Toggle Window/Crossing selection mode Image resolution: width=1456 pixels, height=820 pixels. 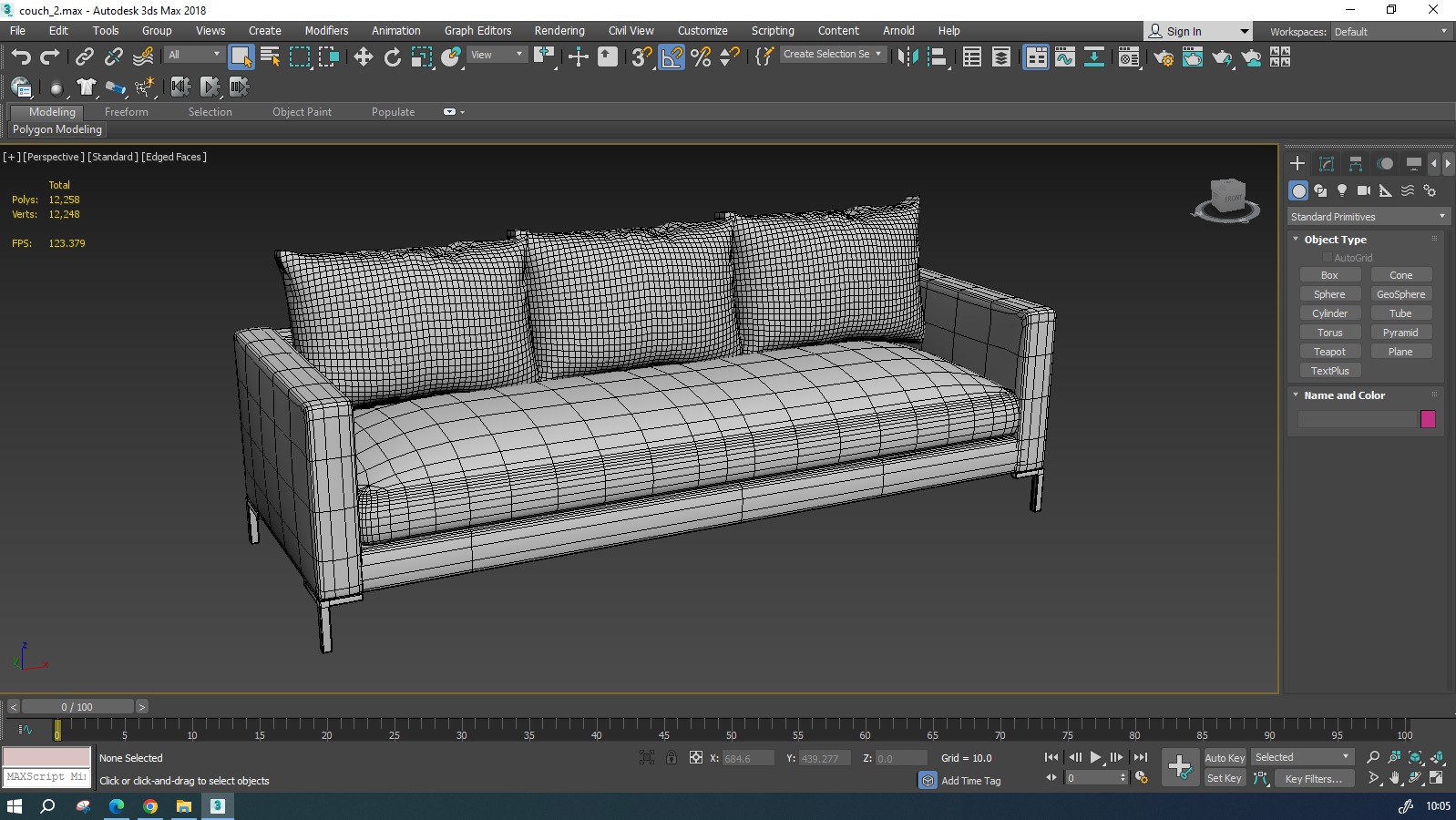[x=329, y=56]
